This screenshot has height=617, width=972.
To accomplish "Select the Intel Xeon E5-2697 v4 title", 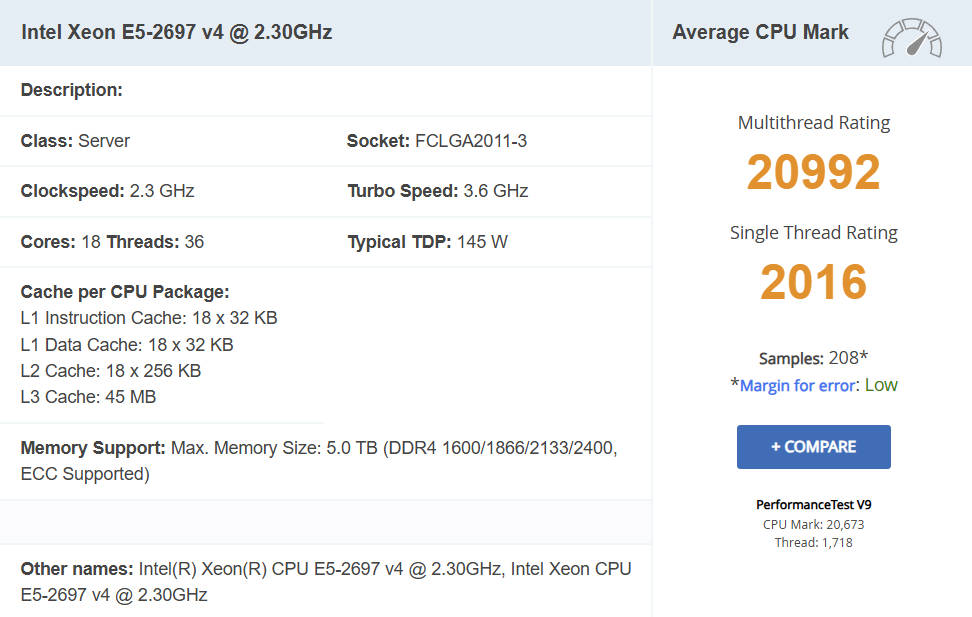I will (176, 32).
